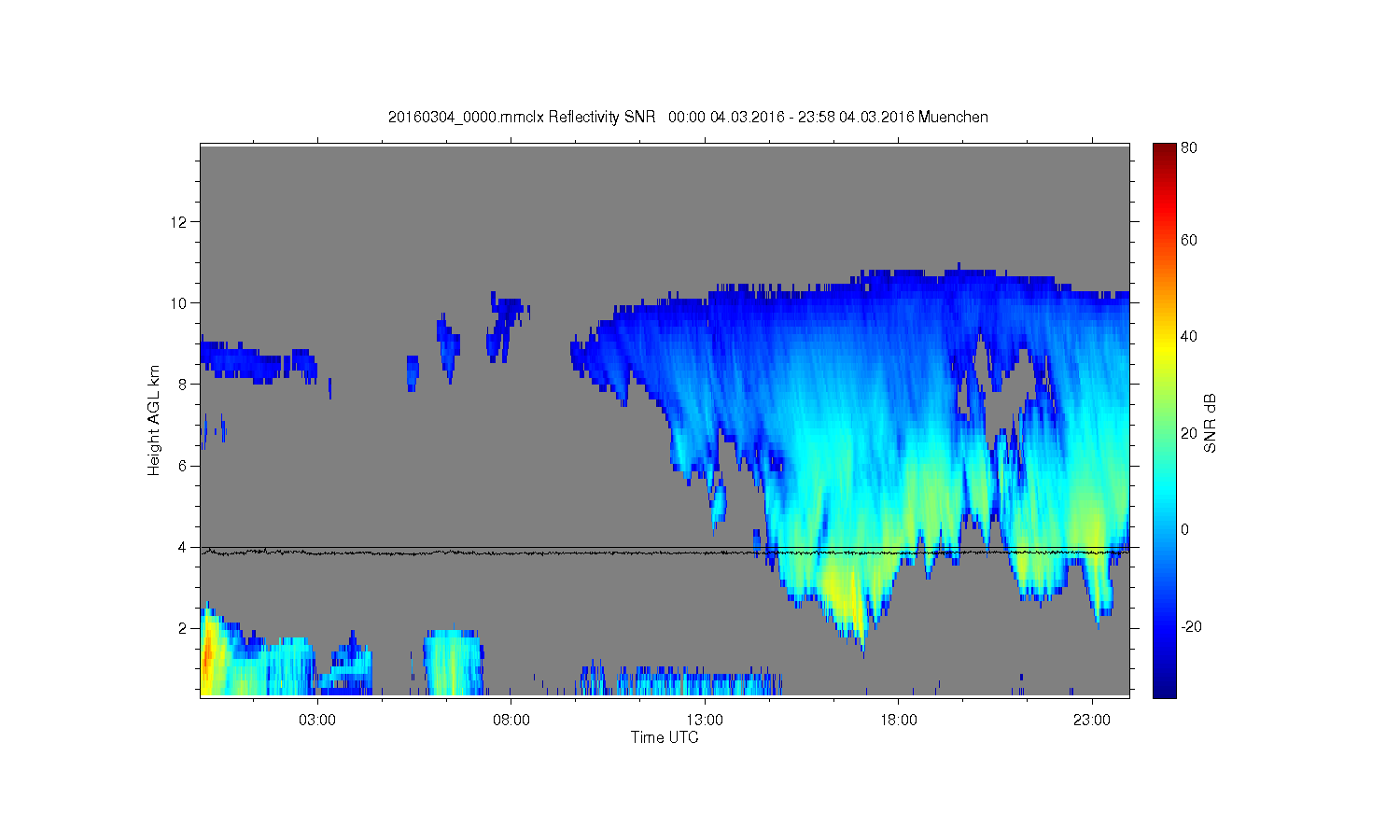Click the dark blue bottom of colorbar

1164,689
